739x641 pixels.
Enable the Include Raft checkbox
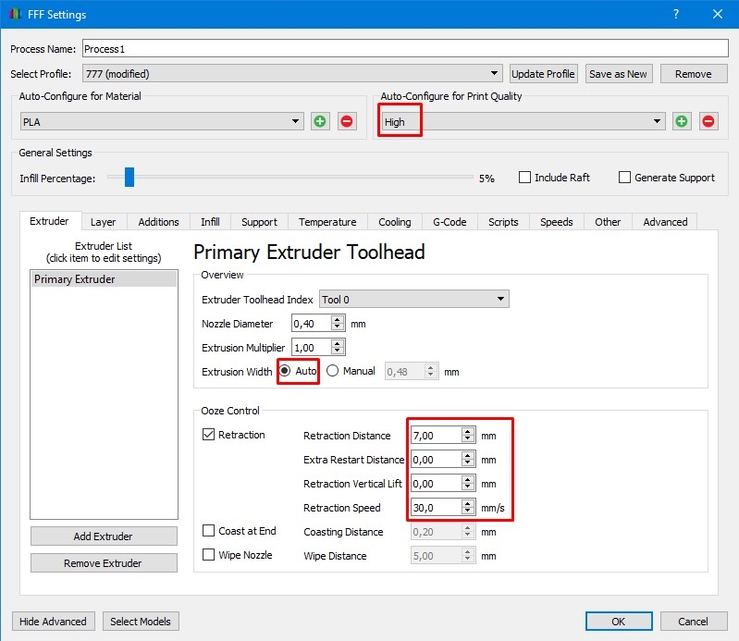tap(525, 177)
